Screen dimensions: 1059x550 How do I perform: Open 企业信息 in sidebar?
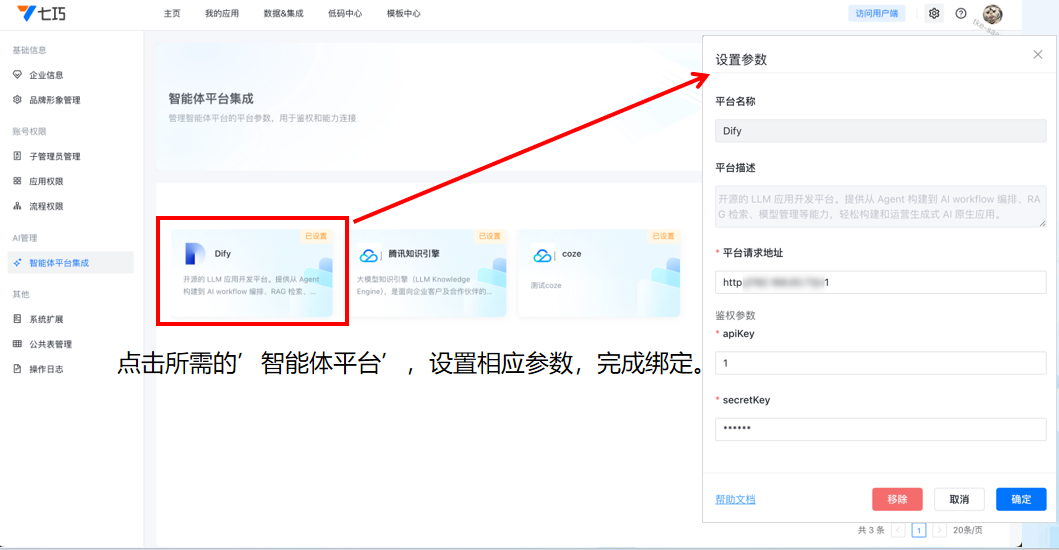(46, 75)
